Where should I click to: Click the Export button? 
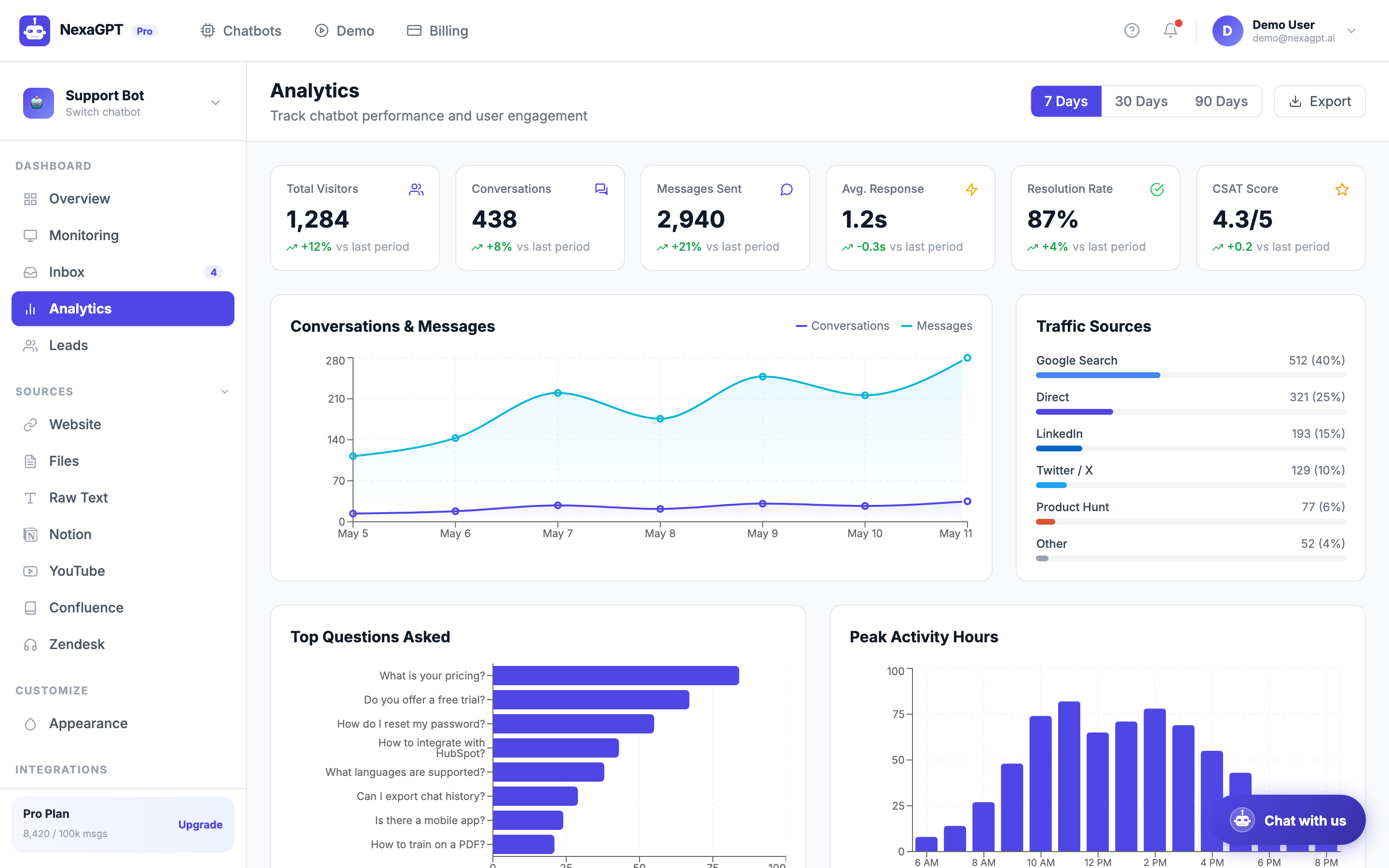click(x=1320, y=102)
